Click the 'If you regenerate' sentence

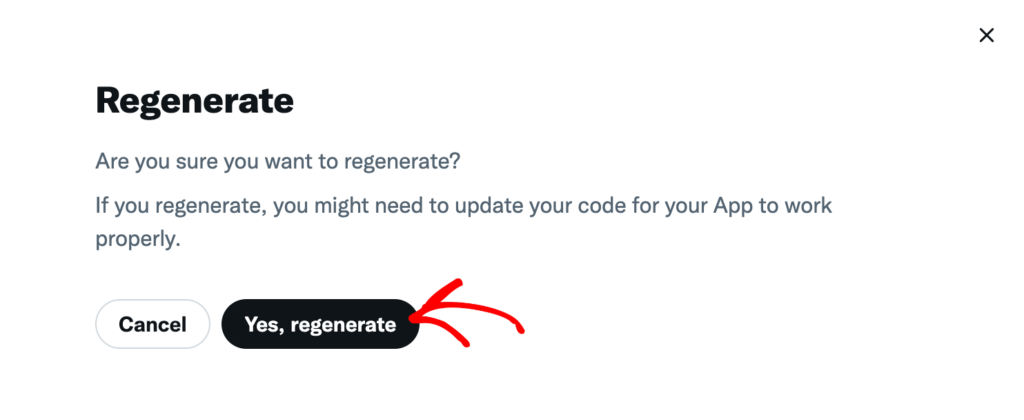pyautogui.click(x=464, y=222)
